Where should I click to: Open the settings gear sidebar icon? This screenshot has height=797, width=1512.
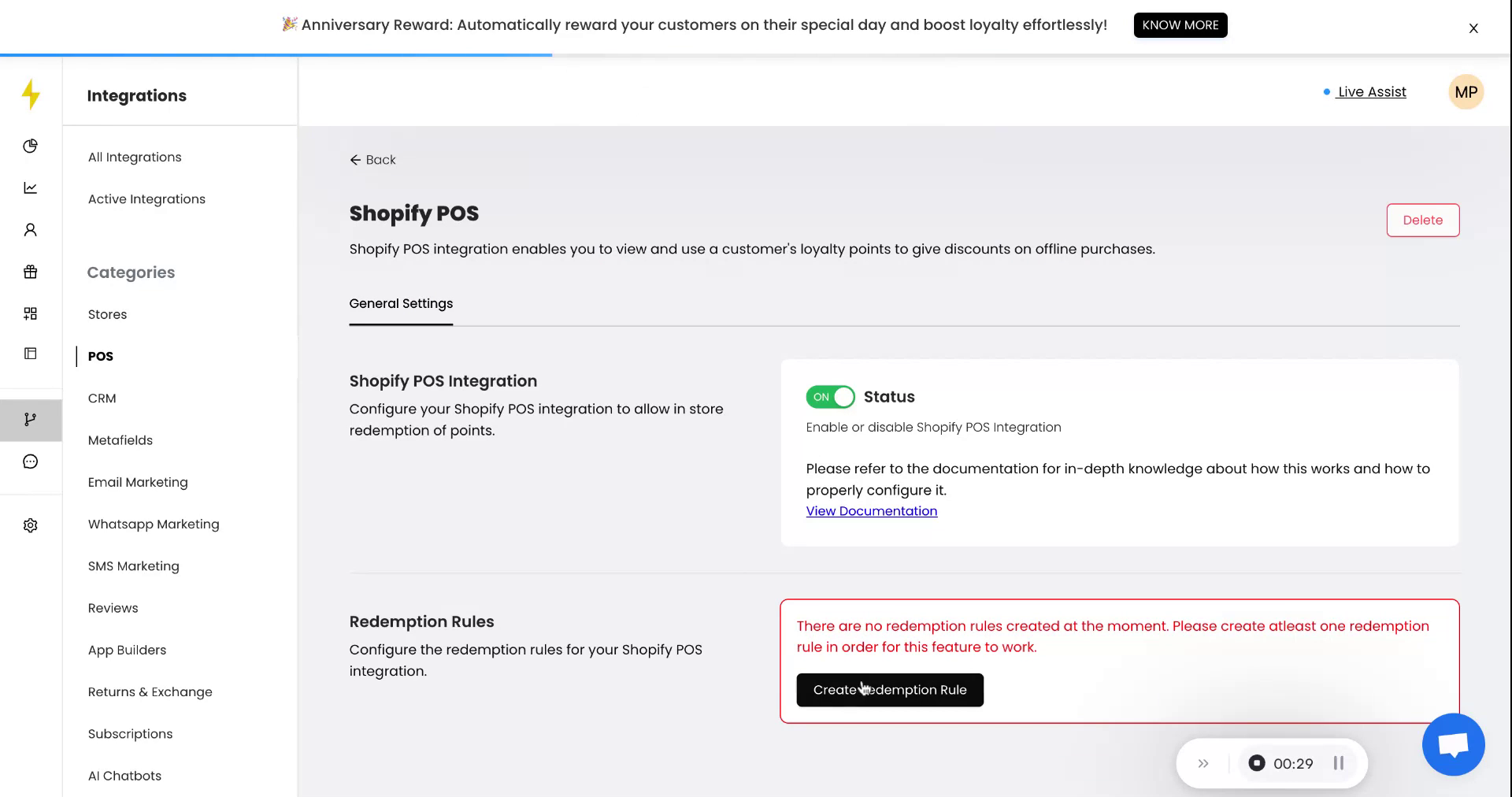tap(31, 525)
